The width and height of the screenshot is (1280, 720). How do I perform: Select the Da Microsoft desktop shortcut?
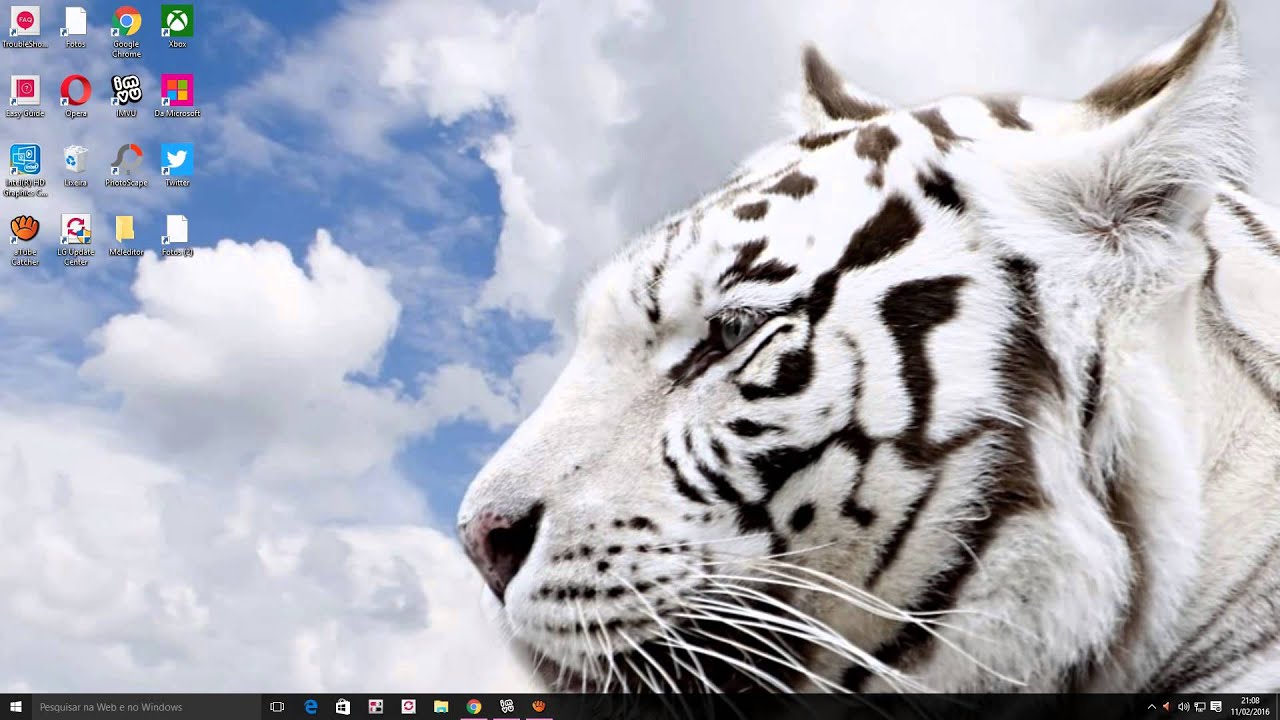coord(177,96)
